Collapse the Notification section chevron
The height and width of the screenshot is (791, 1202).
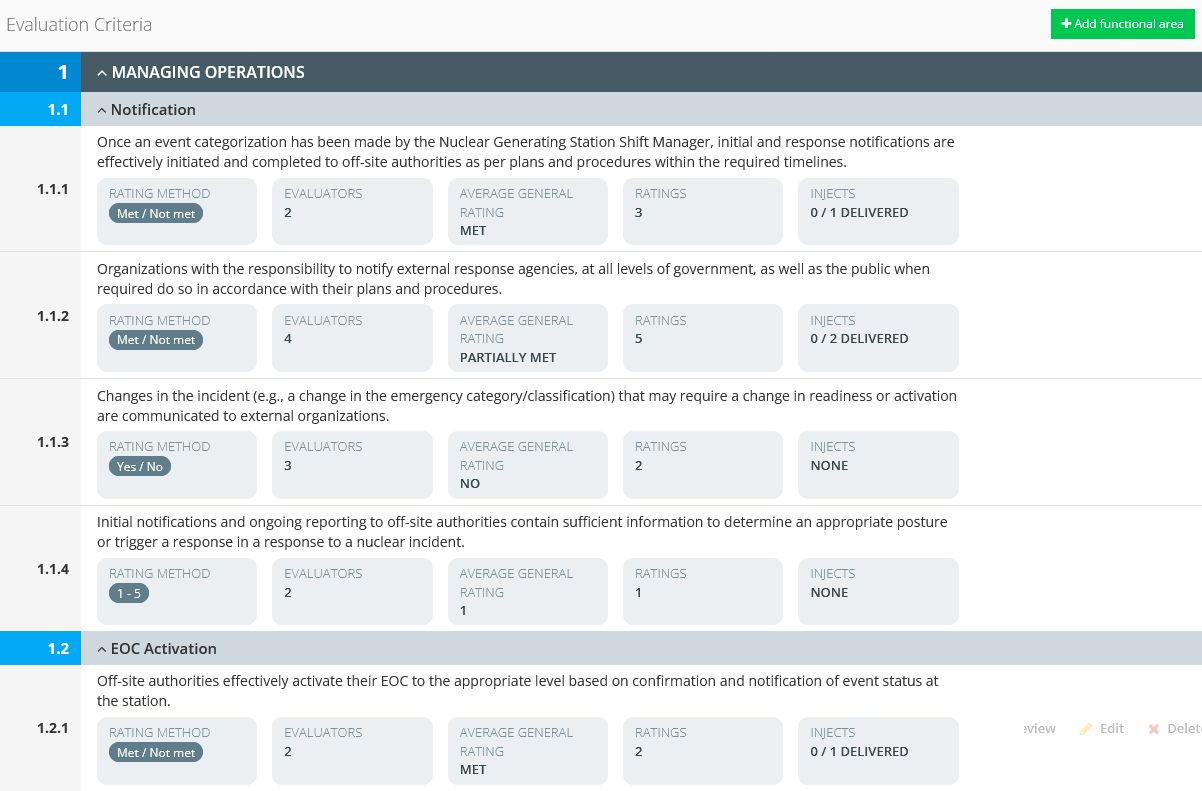pos(101,110)
